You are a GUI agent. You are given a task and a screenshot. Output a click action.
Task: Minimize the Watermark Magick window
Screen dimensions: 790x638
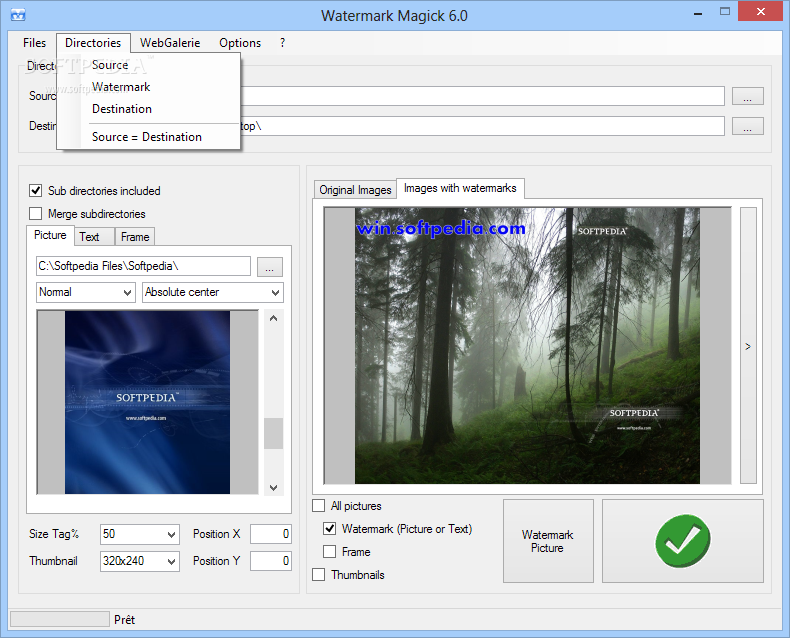pyautogui.click(x=698, y=13)
